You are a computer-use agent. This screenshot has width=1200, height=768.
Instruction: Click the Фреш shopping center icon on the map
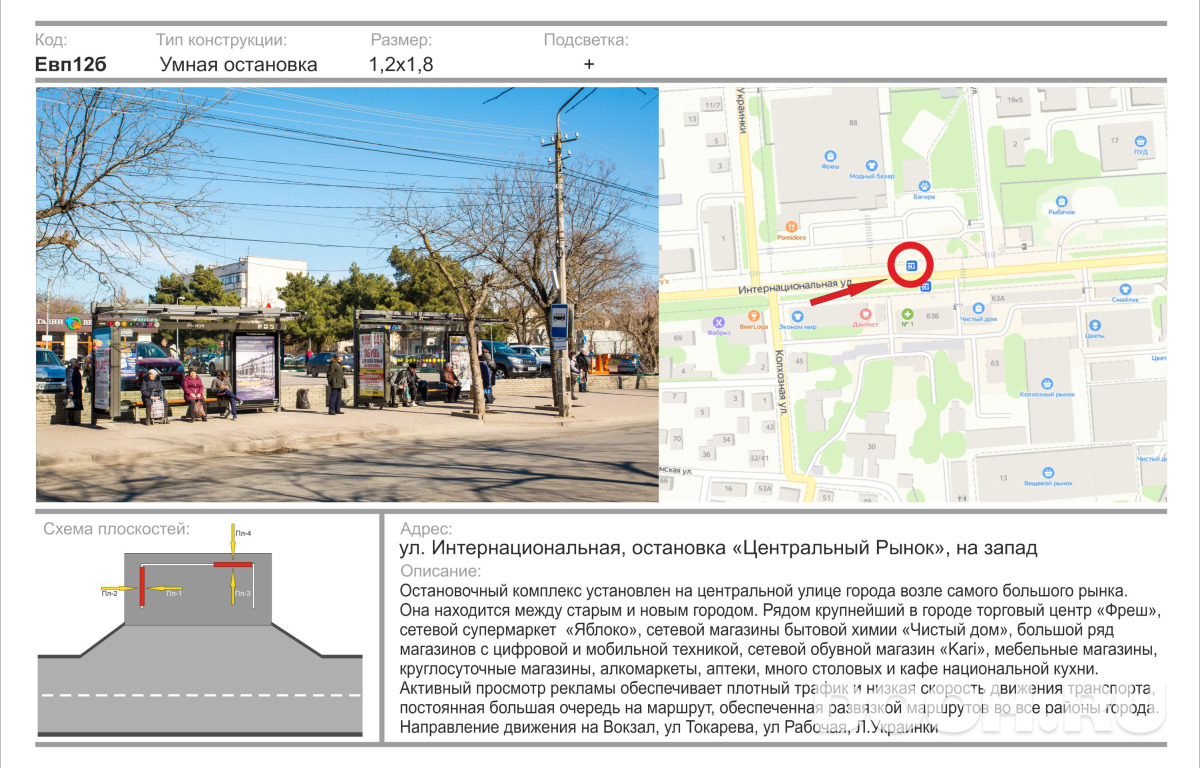tap(829, 155)
